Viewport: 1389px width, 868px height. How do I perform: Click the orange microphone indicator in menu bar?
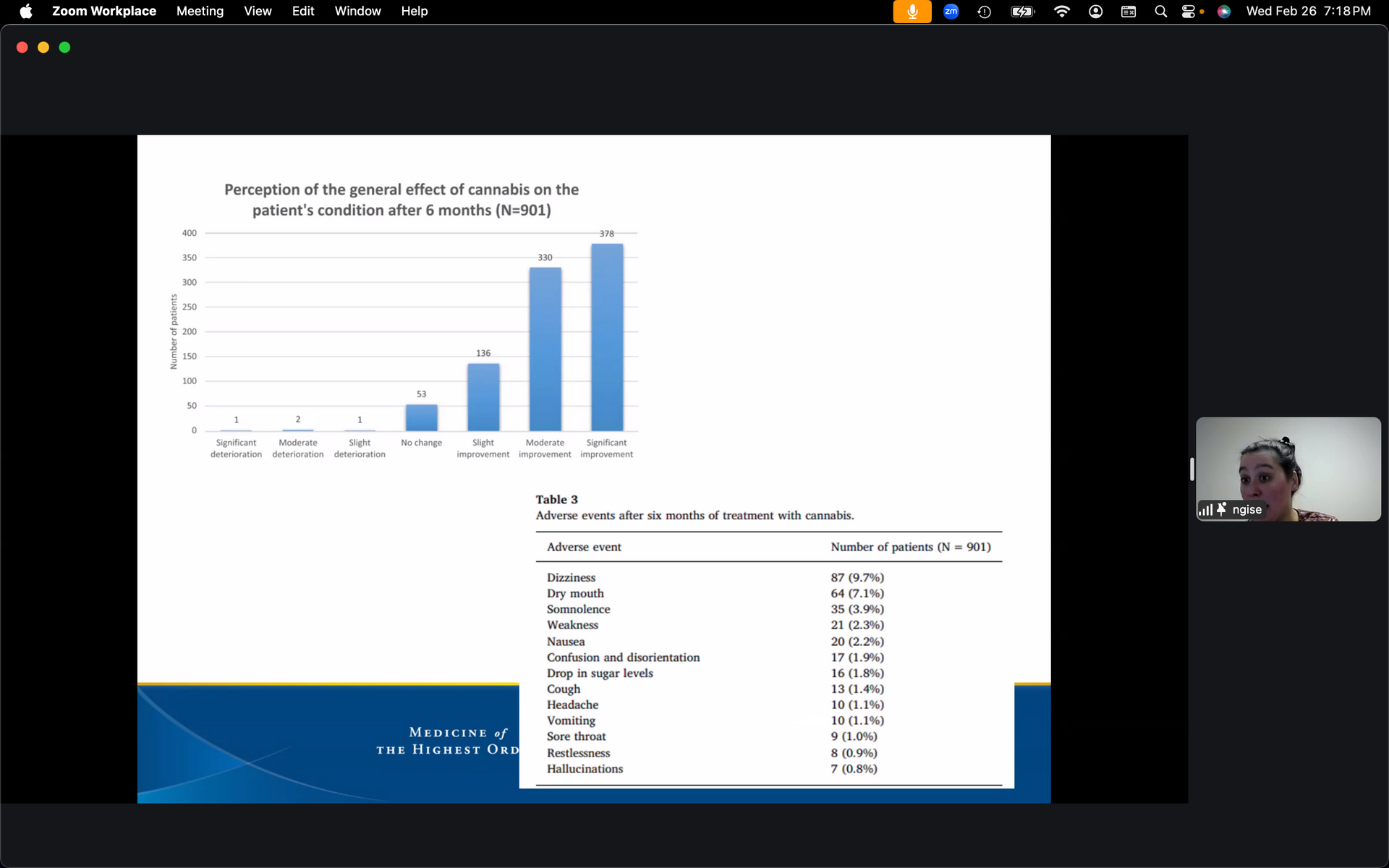[912, 12]
